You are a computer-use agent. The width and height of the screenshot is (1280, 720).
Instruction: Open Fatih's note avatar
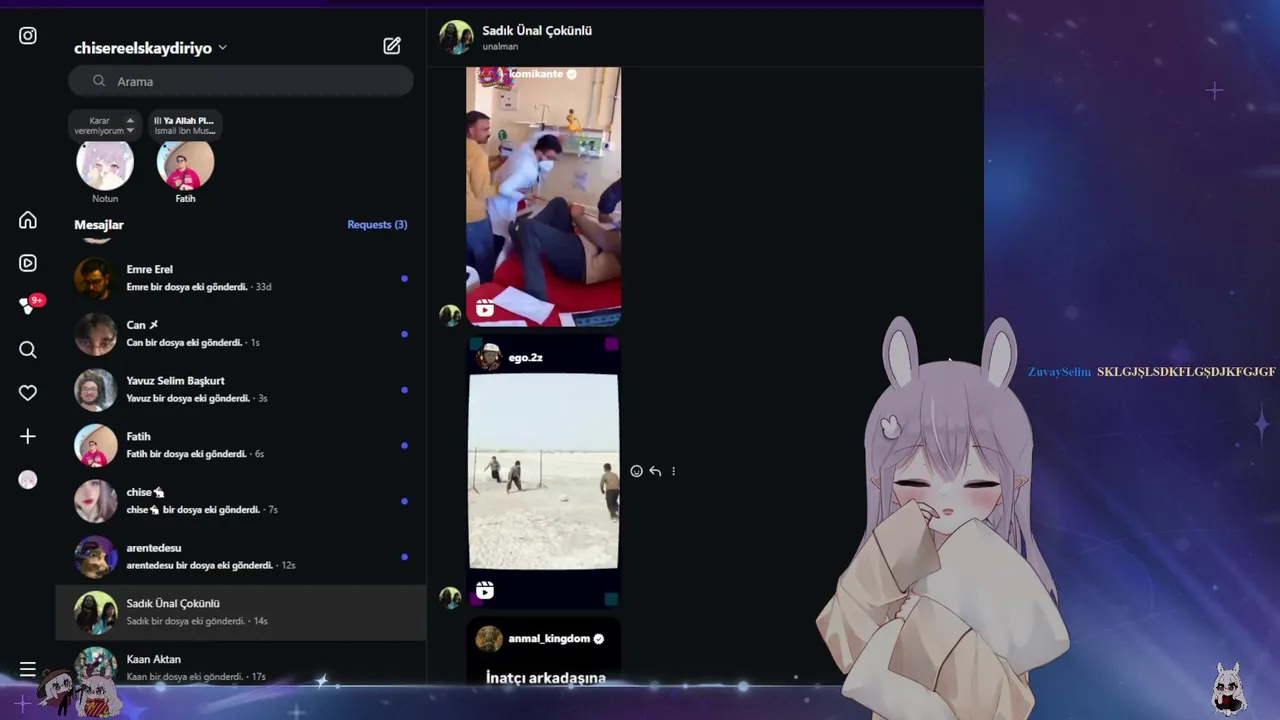(x=185, y=165)
